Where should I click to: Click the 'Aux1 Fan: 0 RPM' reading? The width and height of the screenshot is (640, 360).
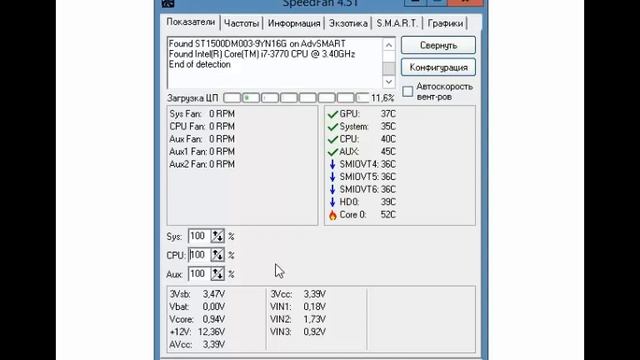(x=202, y=152)
